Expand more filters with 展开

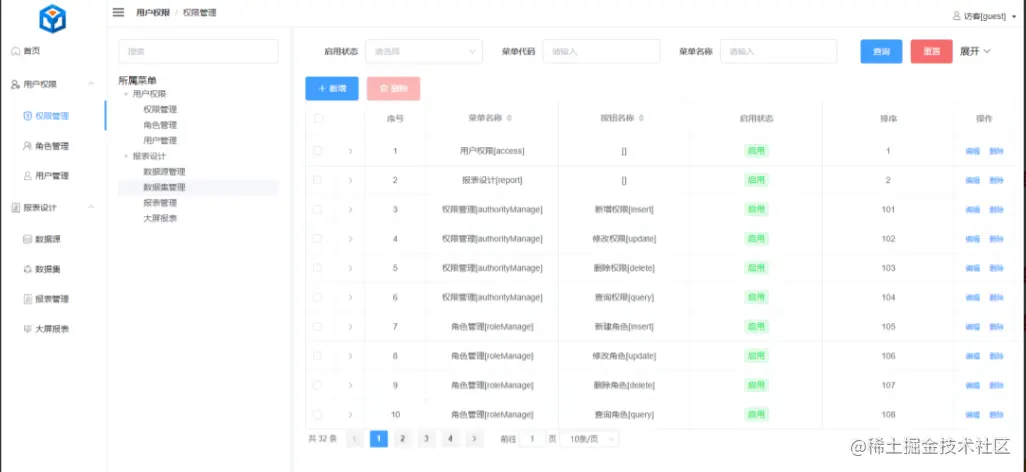[x=975, y=51]
